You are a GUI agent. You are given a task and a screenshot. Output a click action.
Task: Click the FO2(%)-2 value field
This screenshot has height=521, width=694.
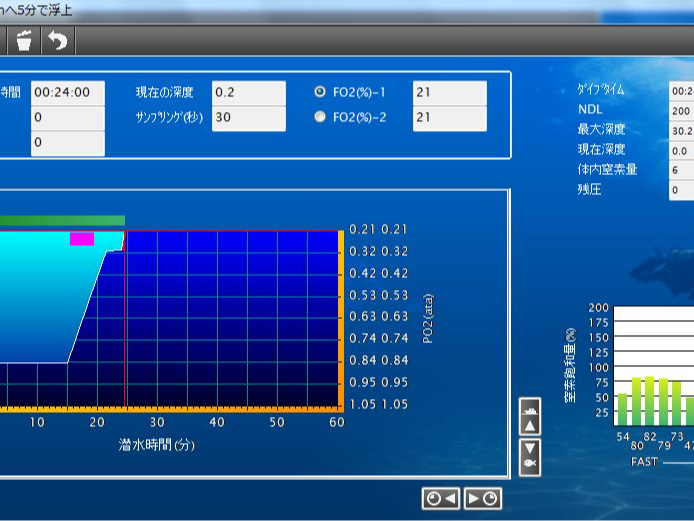449,117
